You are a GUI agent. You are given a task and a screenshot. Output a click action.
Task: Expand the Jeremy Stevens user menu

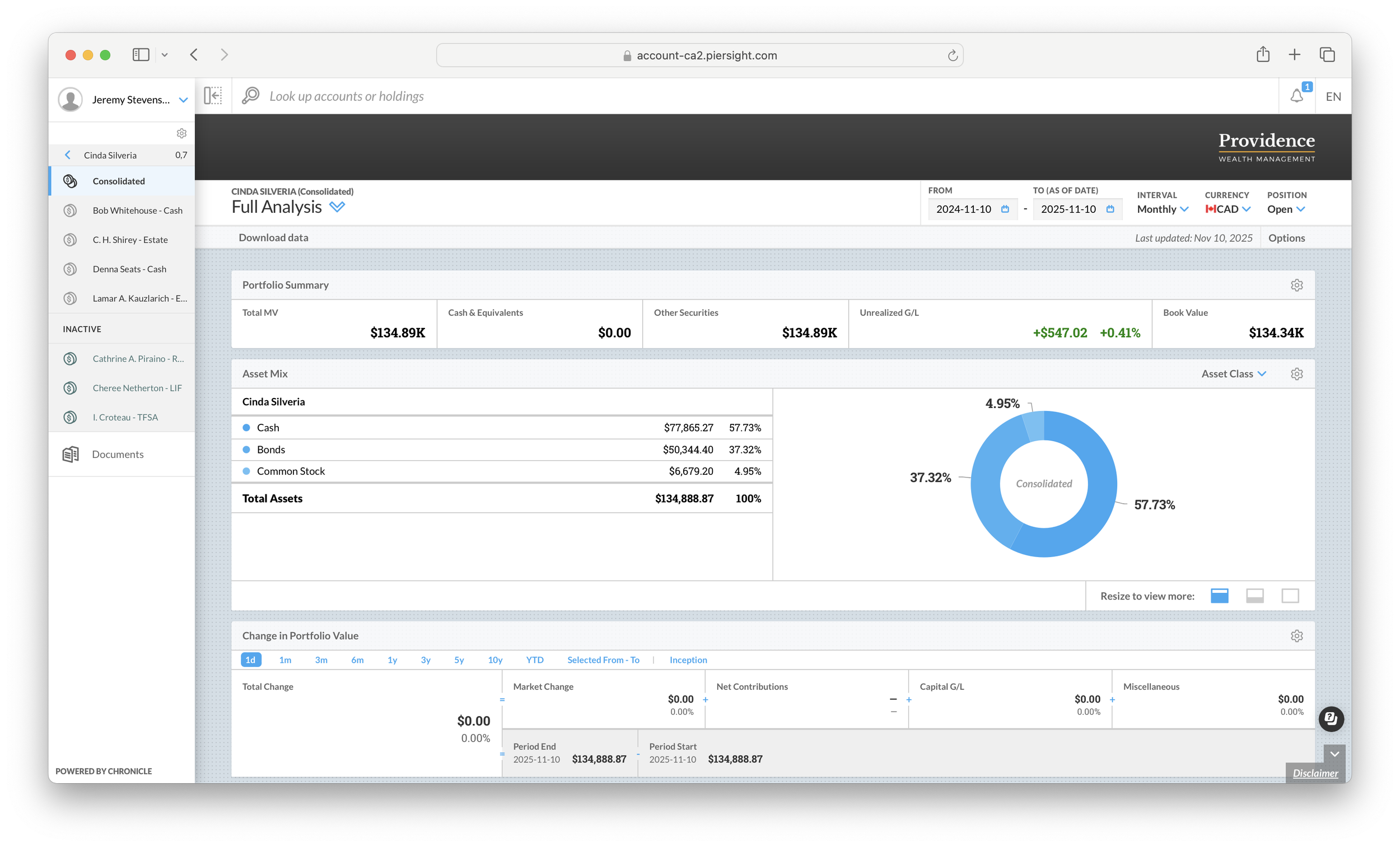(183, 100)
